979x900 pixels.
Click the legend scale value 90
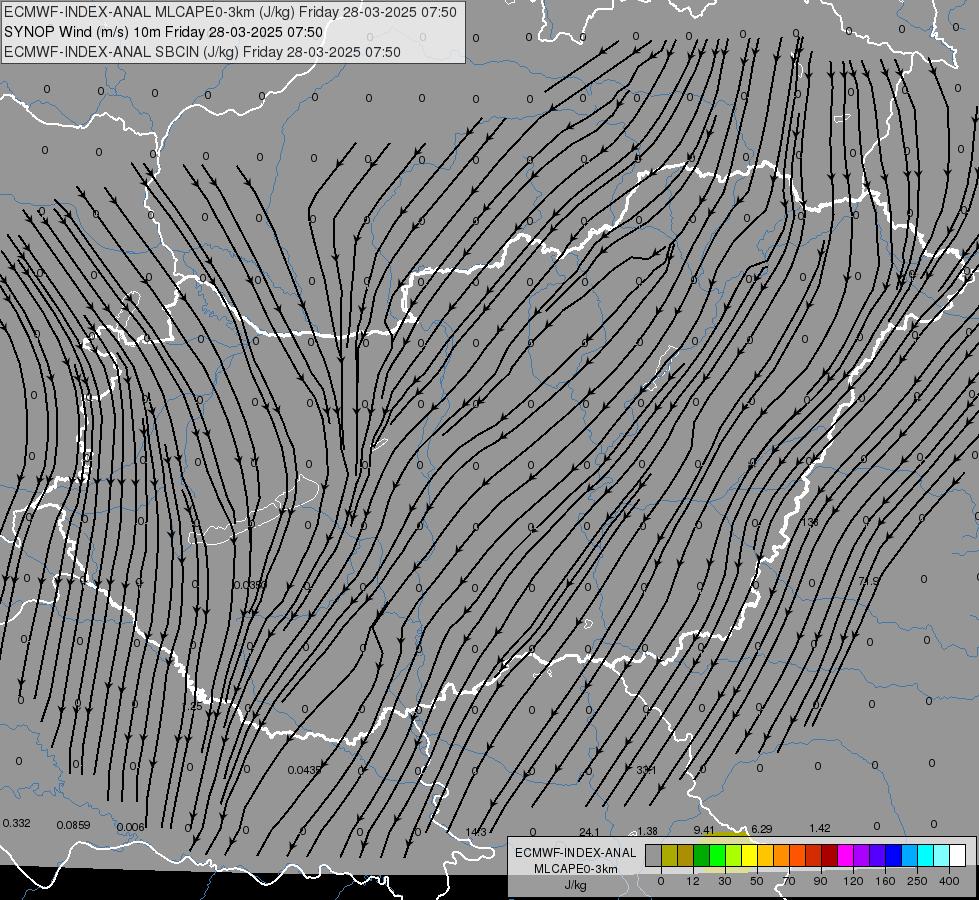click(820, 881)
